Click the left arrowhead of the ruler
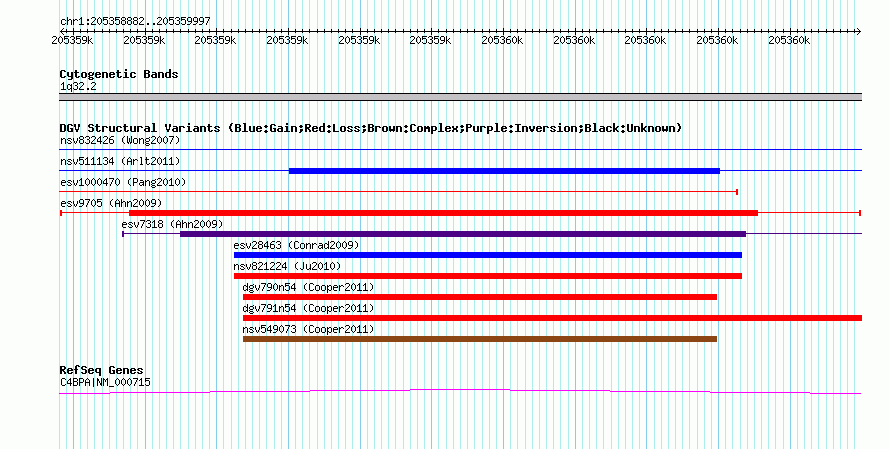This screenshot has width=890, height=449. tap(63, 31)
